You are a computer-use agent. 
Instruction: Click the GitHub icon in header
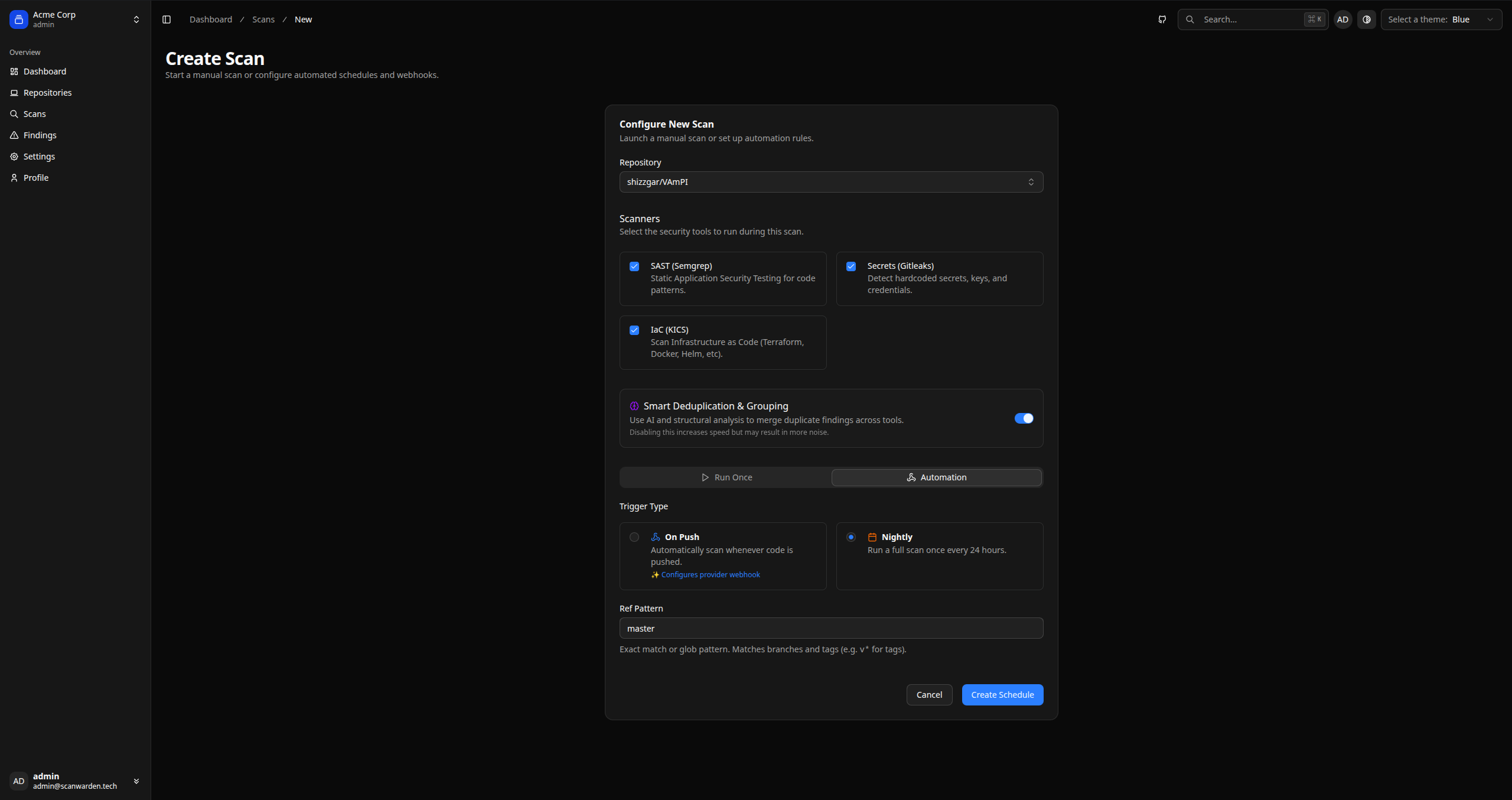pyautogui.click(x=1162, y=19)
